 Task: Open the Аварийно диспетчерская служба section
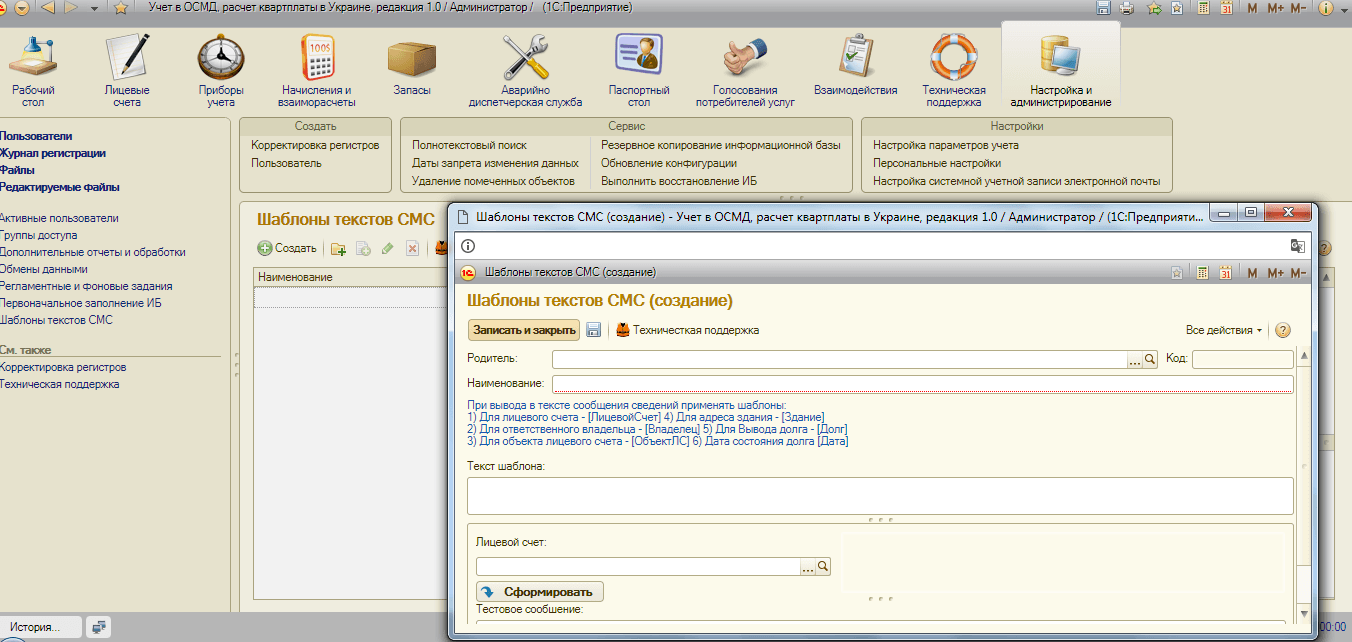(525, 69)
